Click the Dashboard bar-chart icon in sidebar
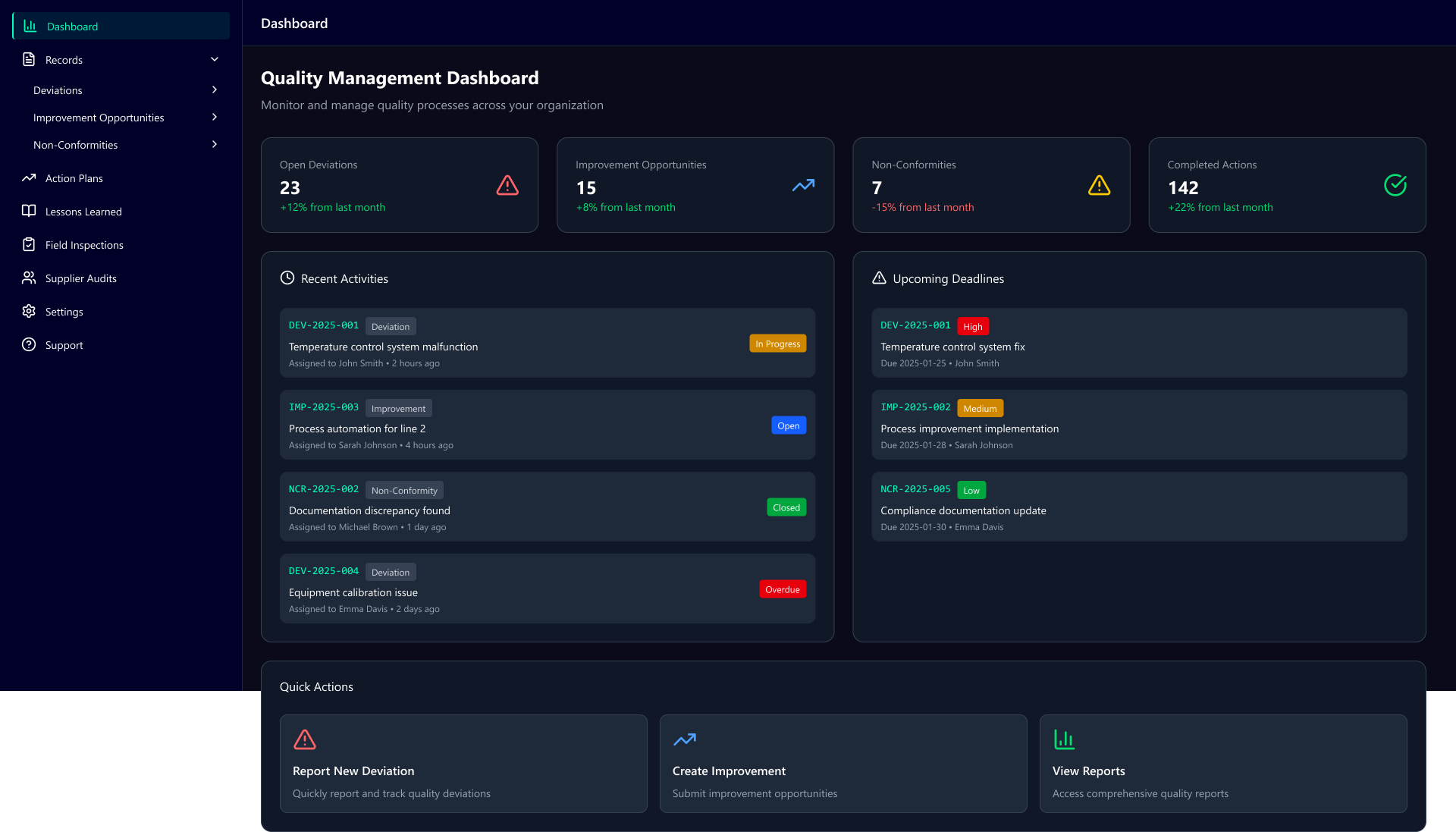Image resolution: width=1456 pixels, height=832 pixels. (30, 26)
